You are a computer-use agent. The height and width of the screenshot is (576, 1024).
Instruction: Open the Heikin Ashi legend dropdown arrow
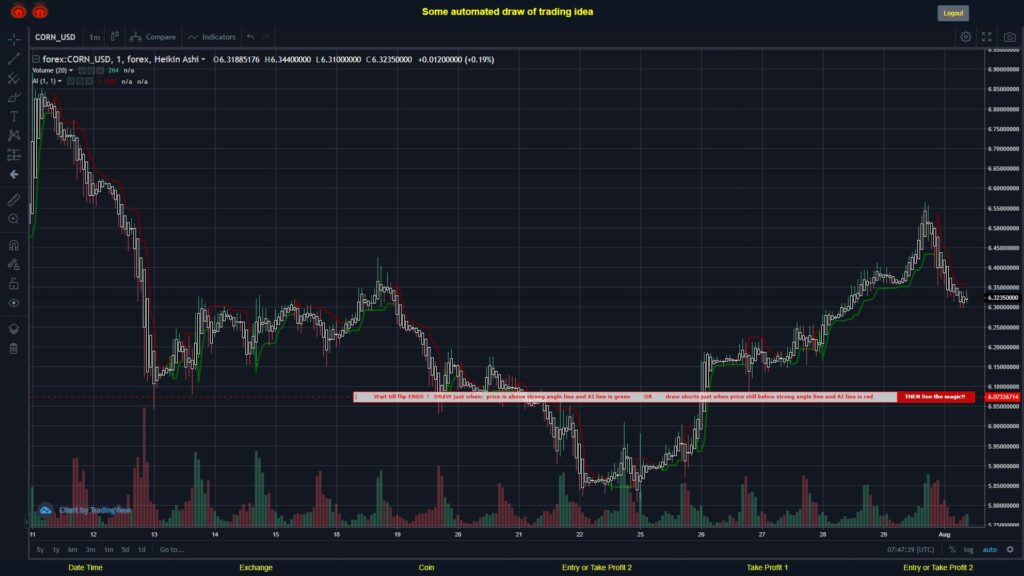tap(203, 59)
